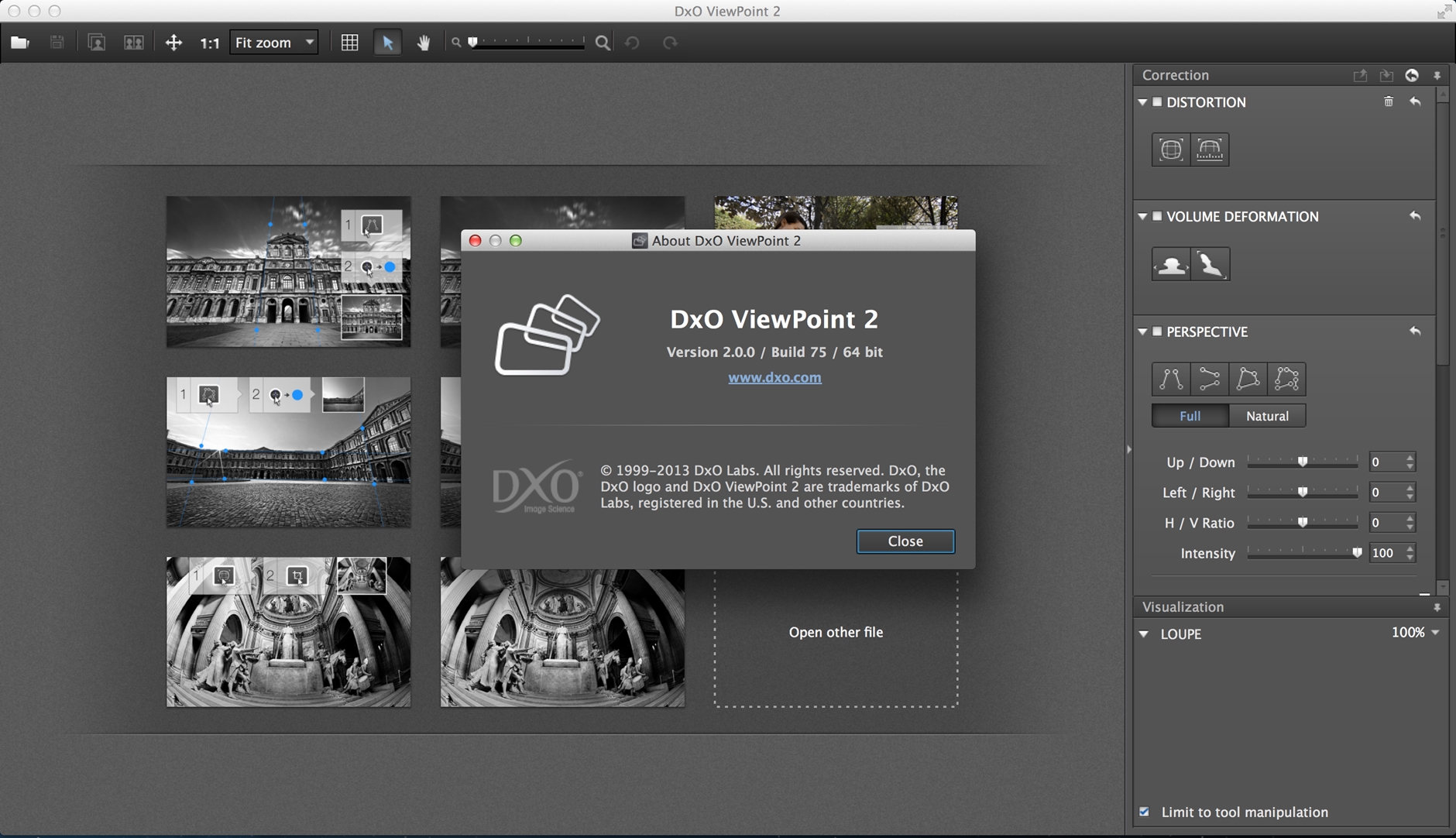Click Correction panel export icon
1456x838 pixels.
1360,75
